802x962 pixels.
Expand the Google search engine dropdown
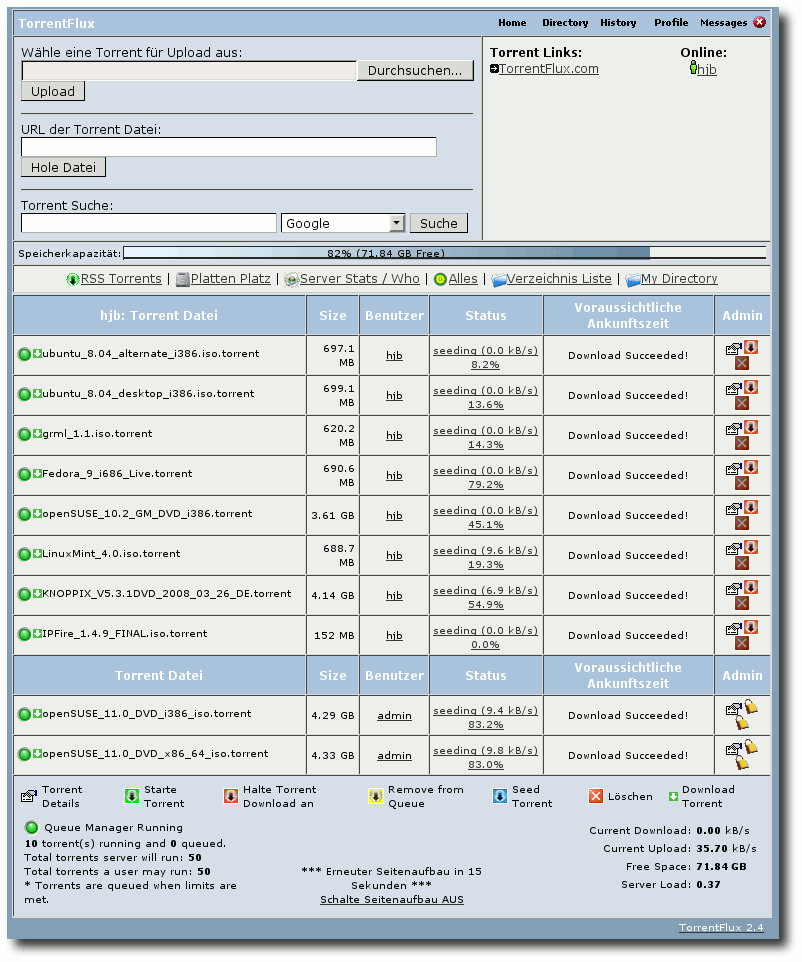pyautogui.click(x=397, y=223)
